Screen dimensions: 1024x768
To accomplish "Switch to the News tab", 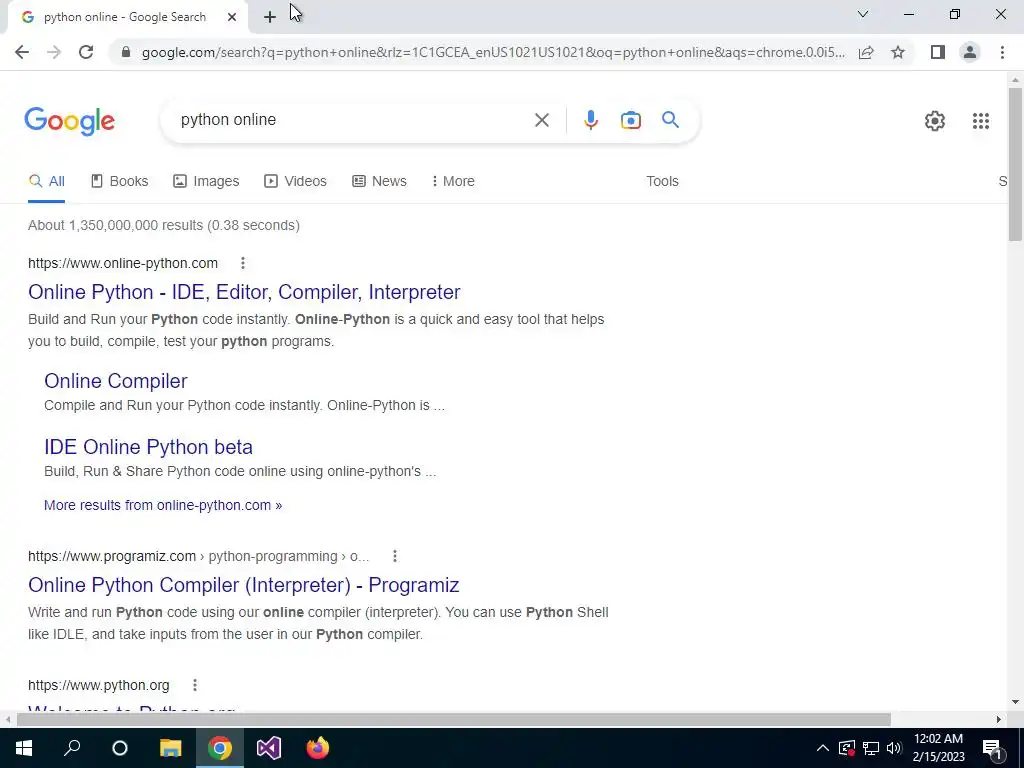I will tap(379, 181).
